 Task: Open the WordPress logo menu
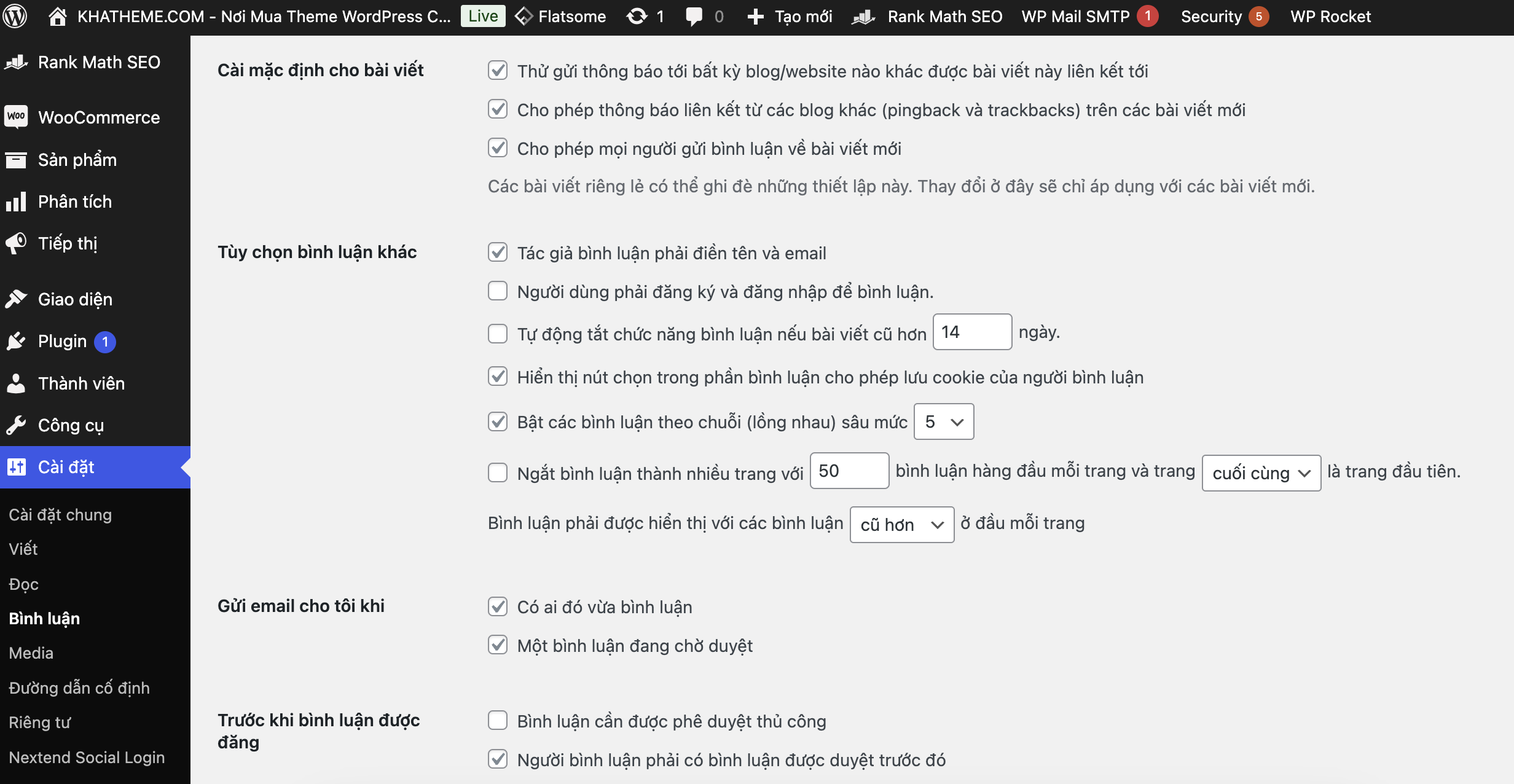pyautogui.click(x=15, y=17)
